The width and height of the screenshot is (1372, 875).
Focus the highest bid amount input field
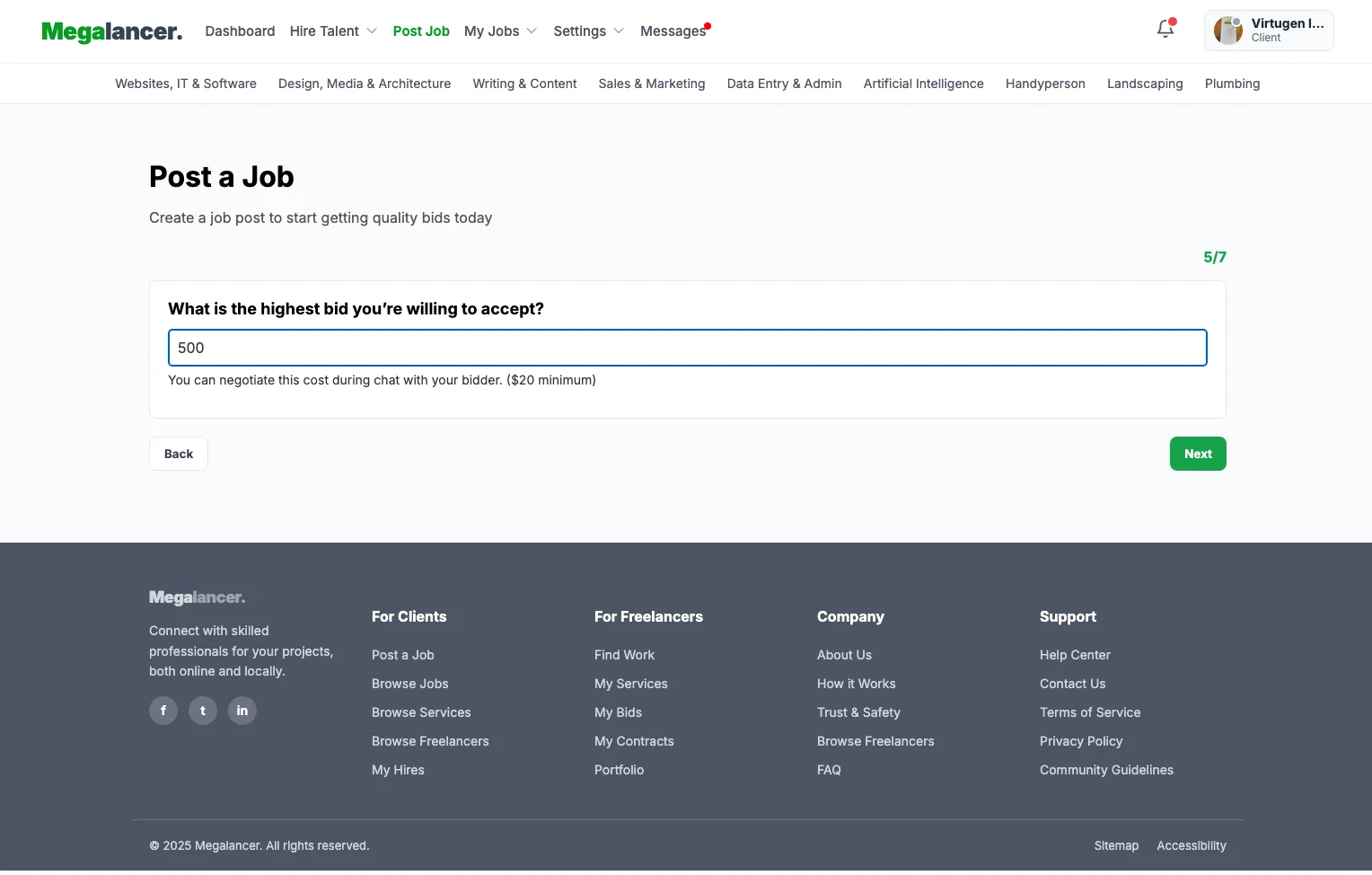687,348
